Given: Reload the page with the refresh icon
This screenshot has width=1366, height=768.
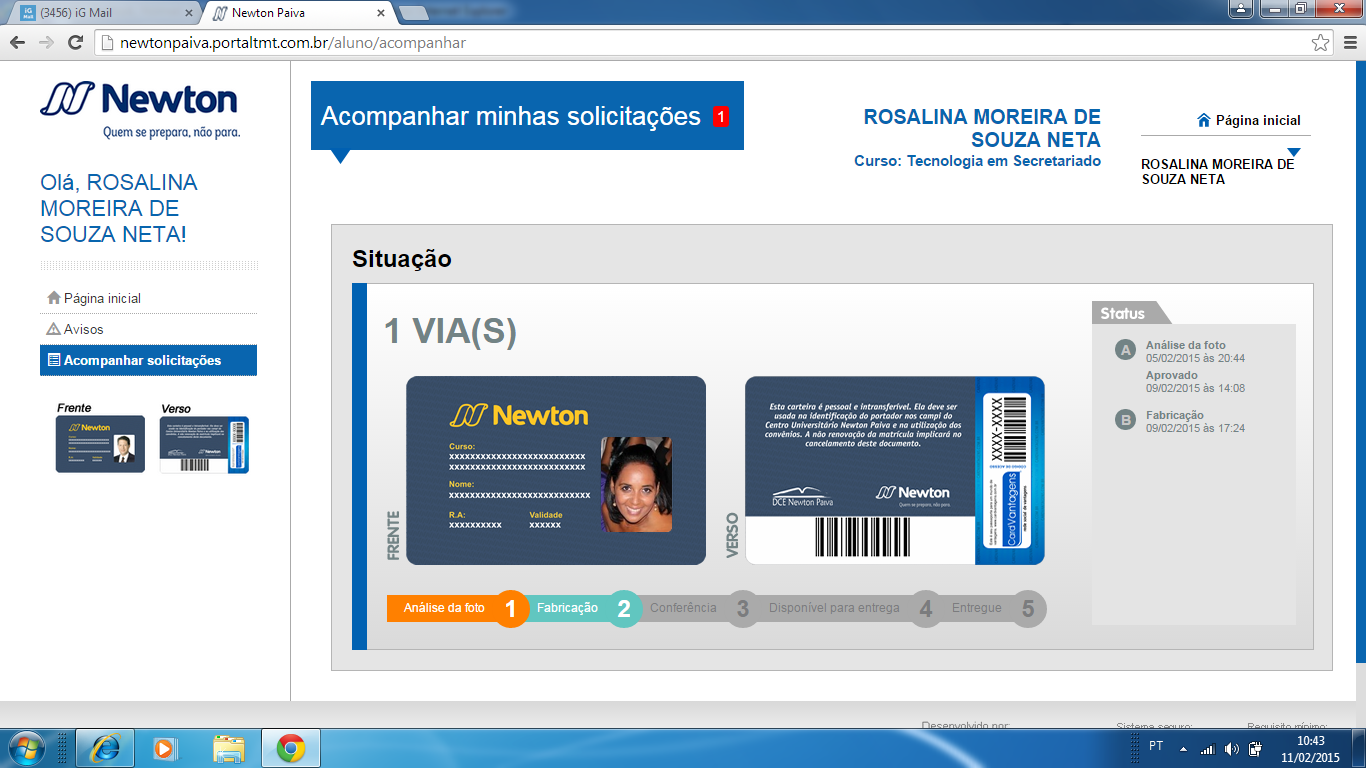Looking at the screenshot, I should [75, 42].
